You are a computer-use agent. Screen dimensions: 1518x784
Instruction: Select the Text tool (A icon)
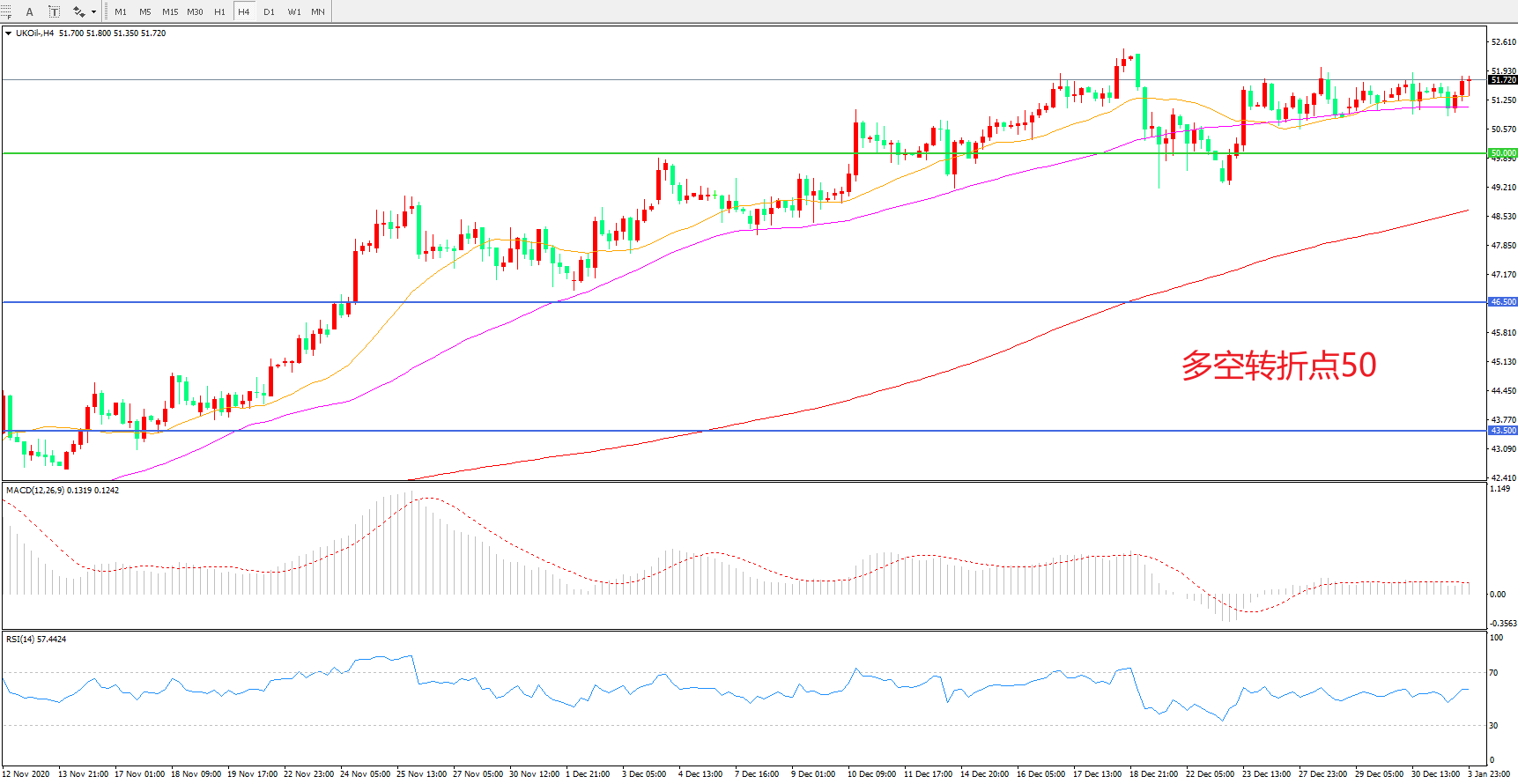(x=29, y=11)
